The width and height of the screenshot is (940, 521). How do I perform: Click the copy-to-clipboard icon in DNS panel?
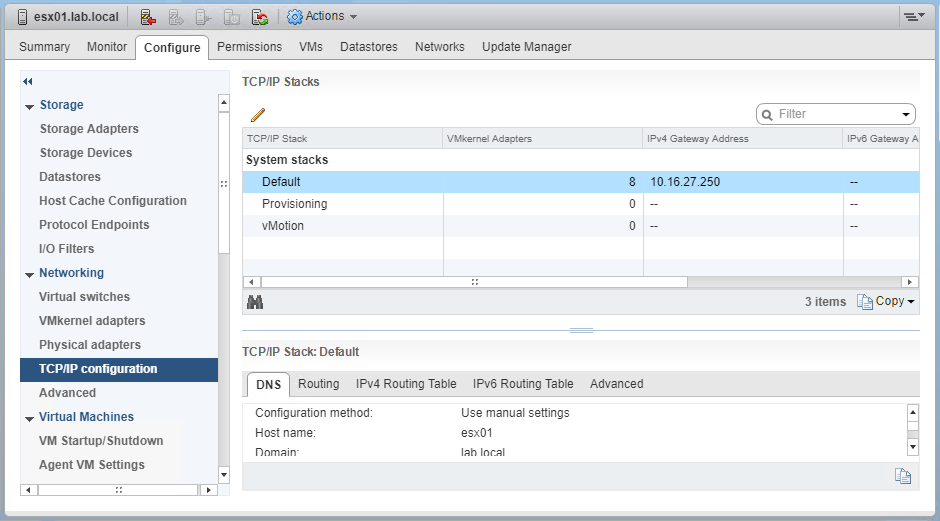[x=903, y=477]
